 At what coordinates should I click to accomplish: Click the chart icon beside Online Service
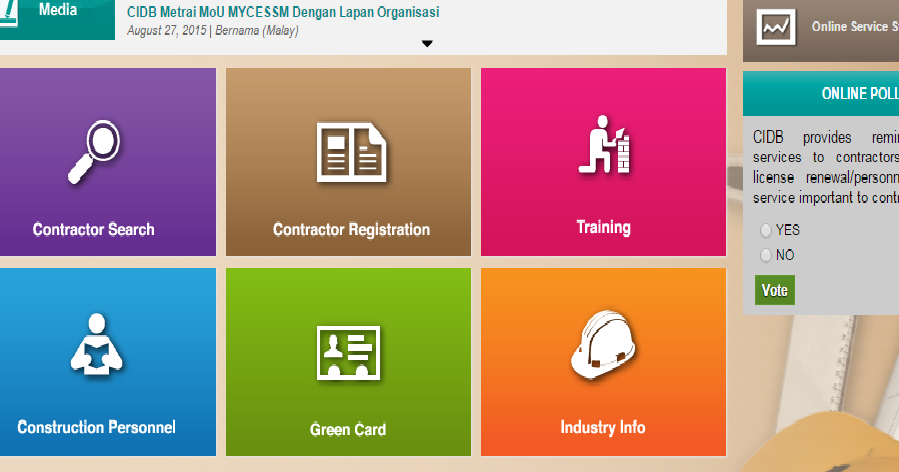[x=776, y=27]
